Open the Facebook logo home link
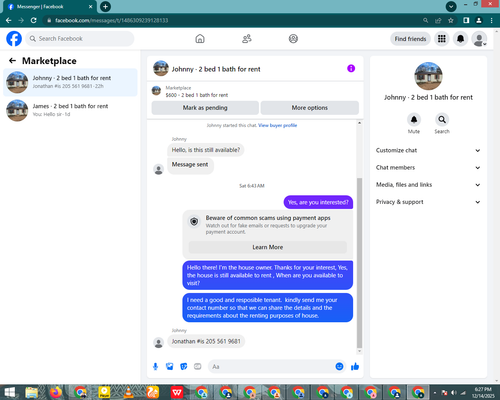500x400 pixels. pos(14,39)
